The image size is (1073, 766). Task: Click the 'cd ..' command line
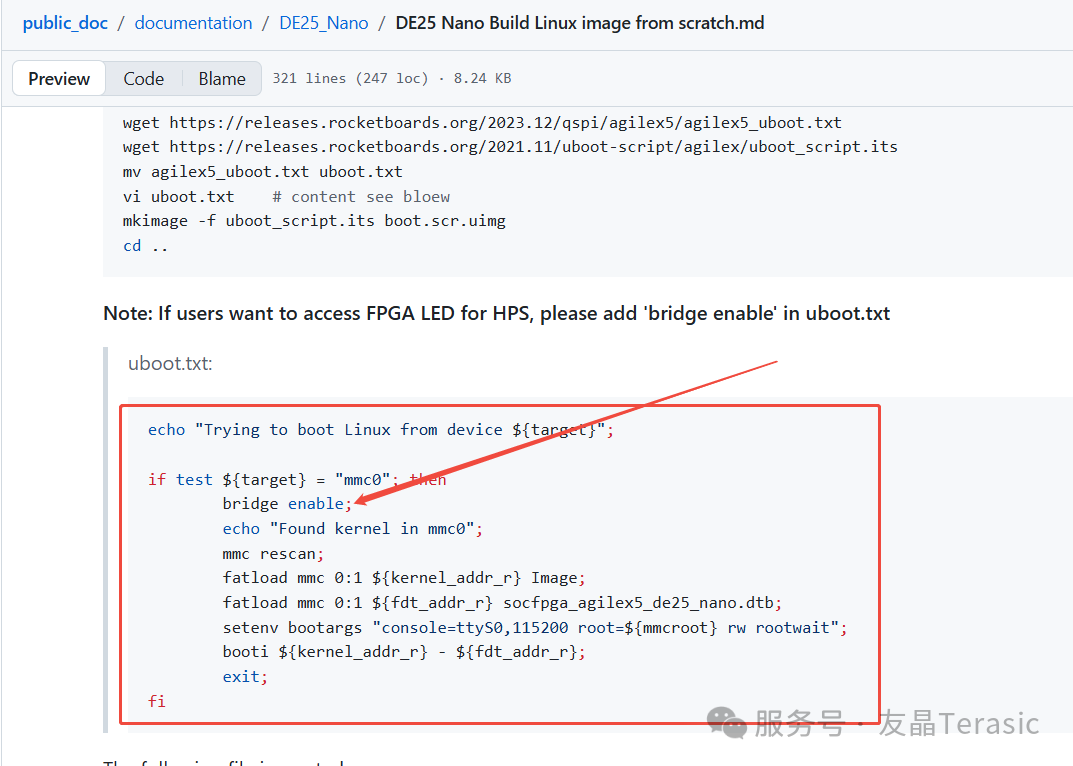point(145,246)
